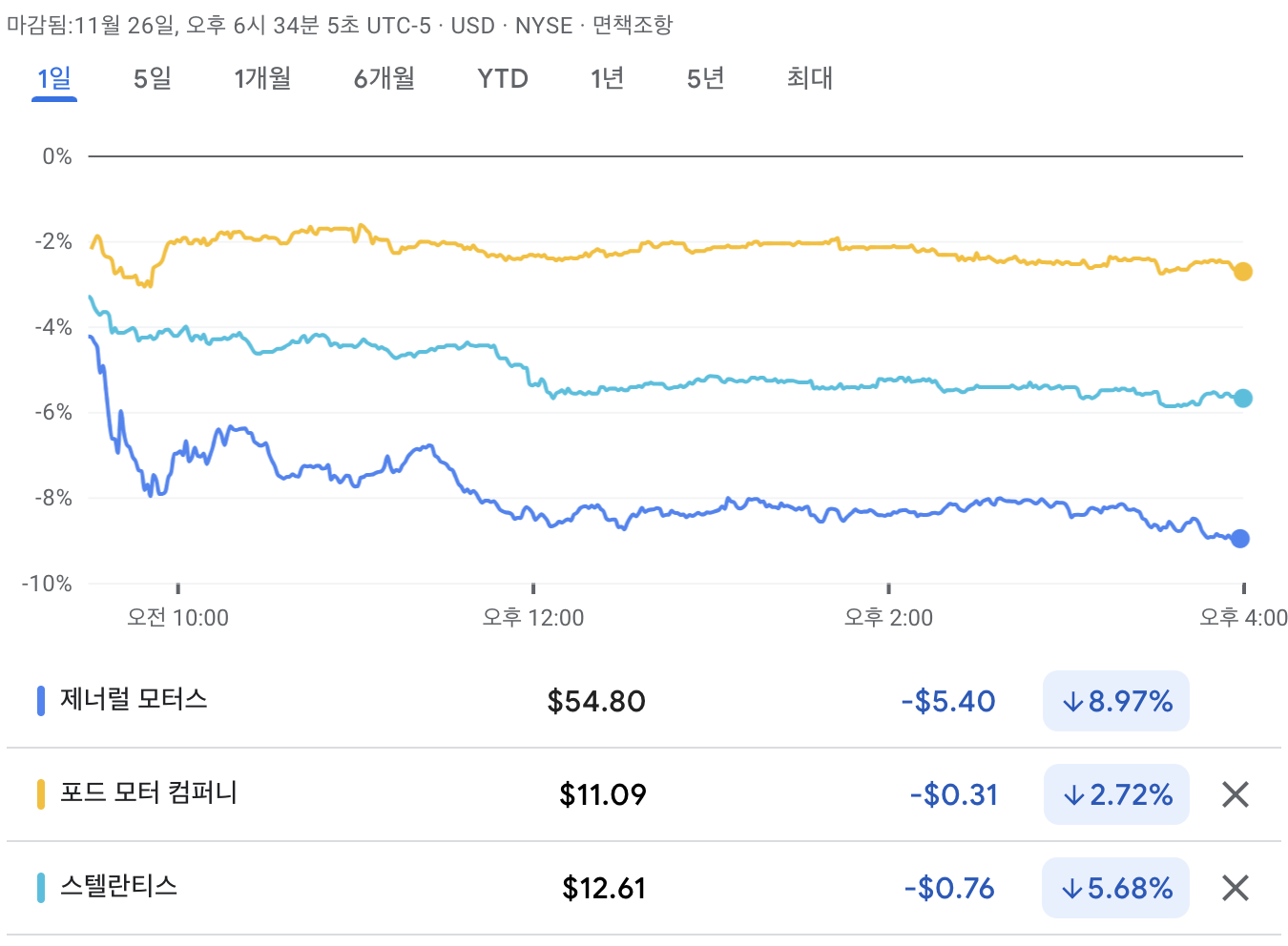Click the 0% y-axis label
Screen dimensions: 1288x946
[x=57, y=156]
